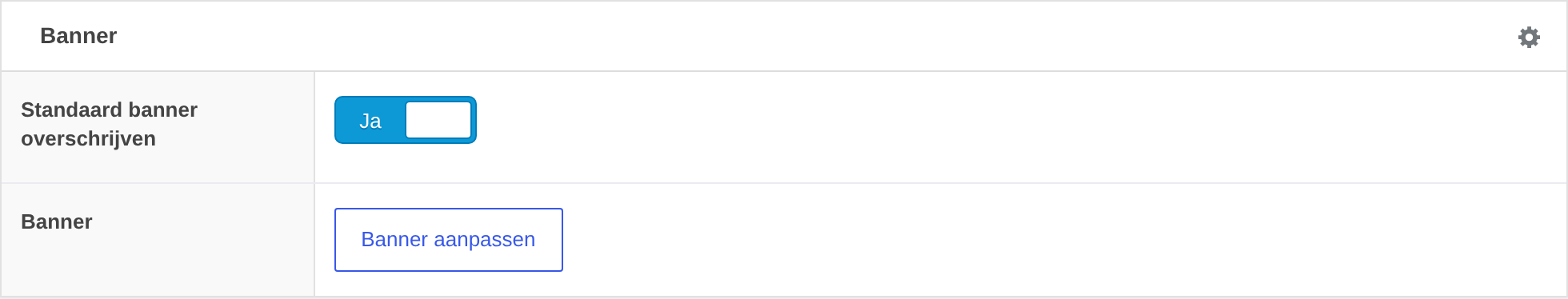Viewport: 1568px width, 299px height.
Task: Click the Ja label on the blue switch
Action: 370,121
